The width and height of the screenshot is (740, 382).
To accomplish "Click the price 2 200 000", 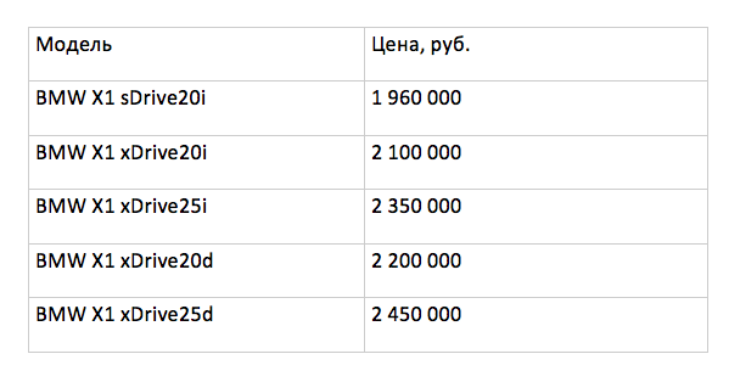I will [416, 261].
